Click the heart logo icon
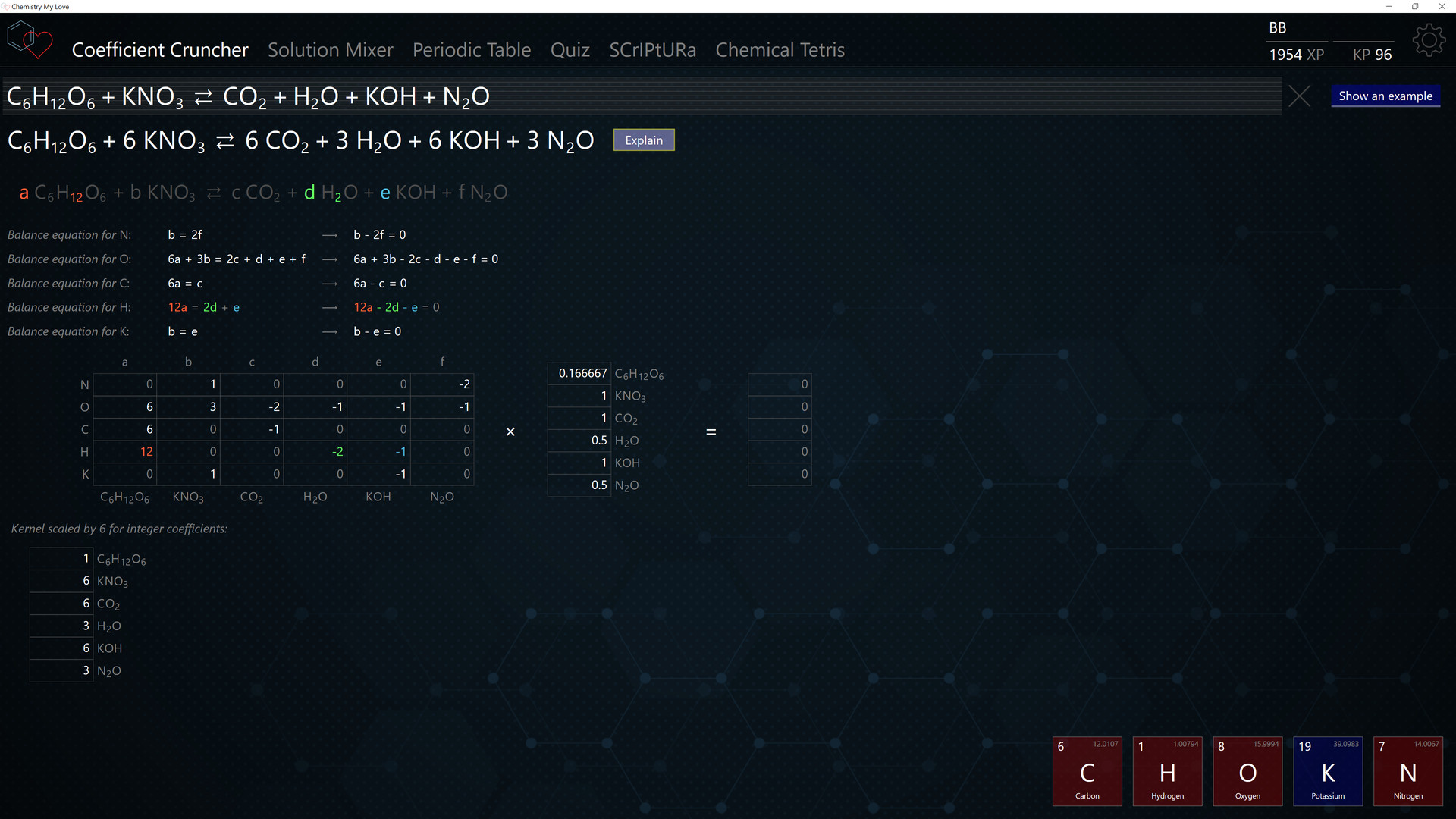This screenshot has width=1456, height=819. (x=30, y=40)
